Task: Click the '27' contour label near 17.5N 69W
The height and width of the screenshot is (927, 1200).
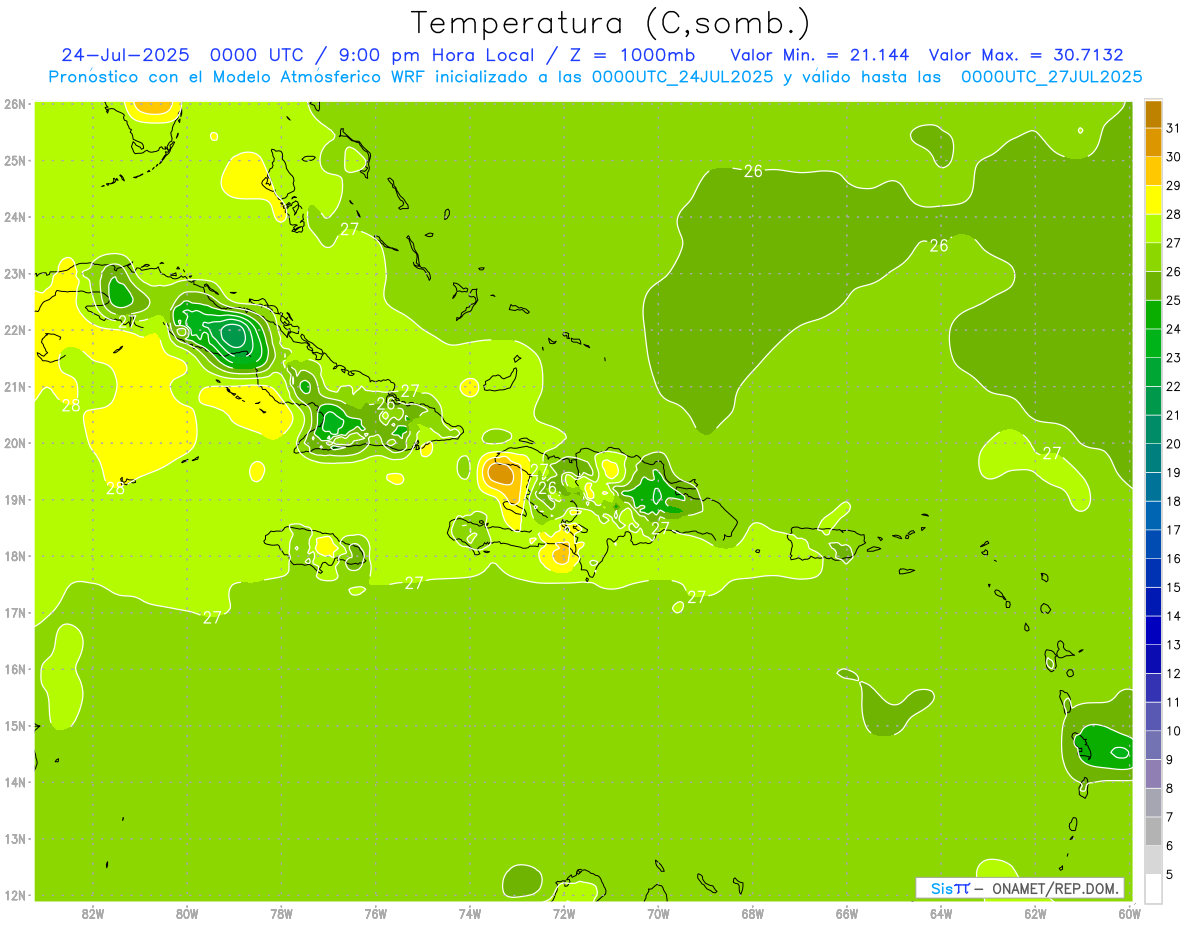Action: [x=697, y=597]
